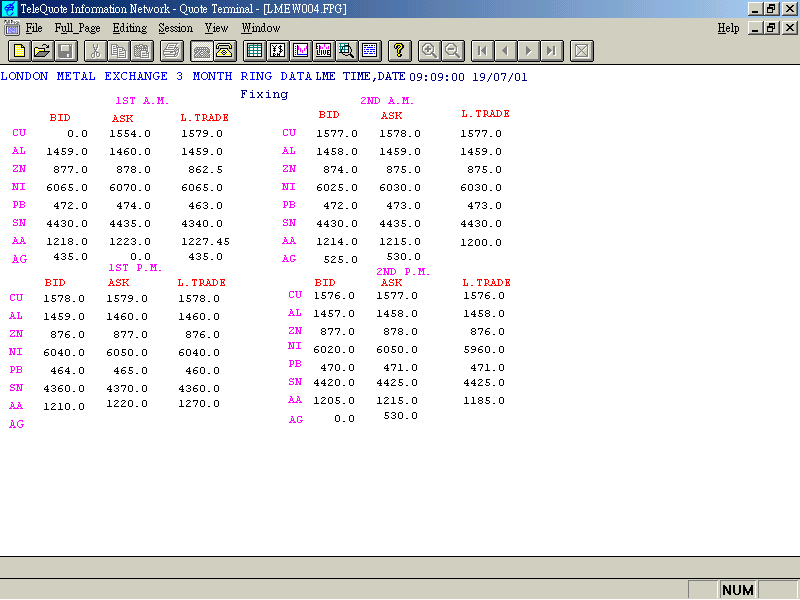Click the 'Fixing' label
The height and width of the screenshot is (600, 800).
click(x=264, y=94)
